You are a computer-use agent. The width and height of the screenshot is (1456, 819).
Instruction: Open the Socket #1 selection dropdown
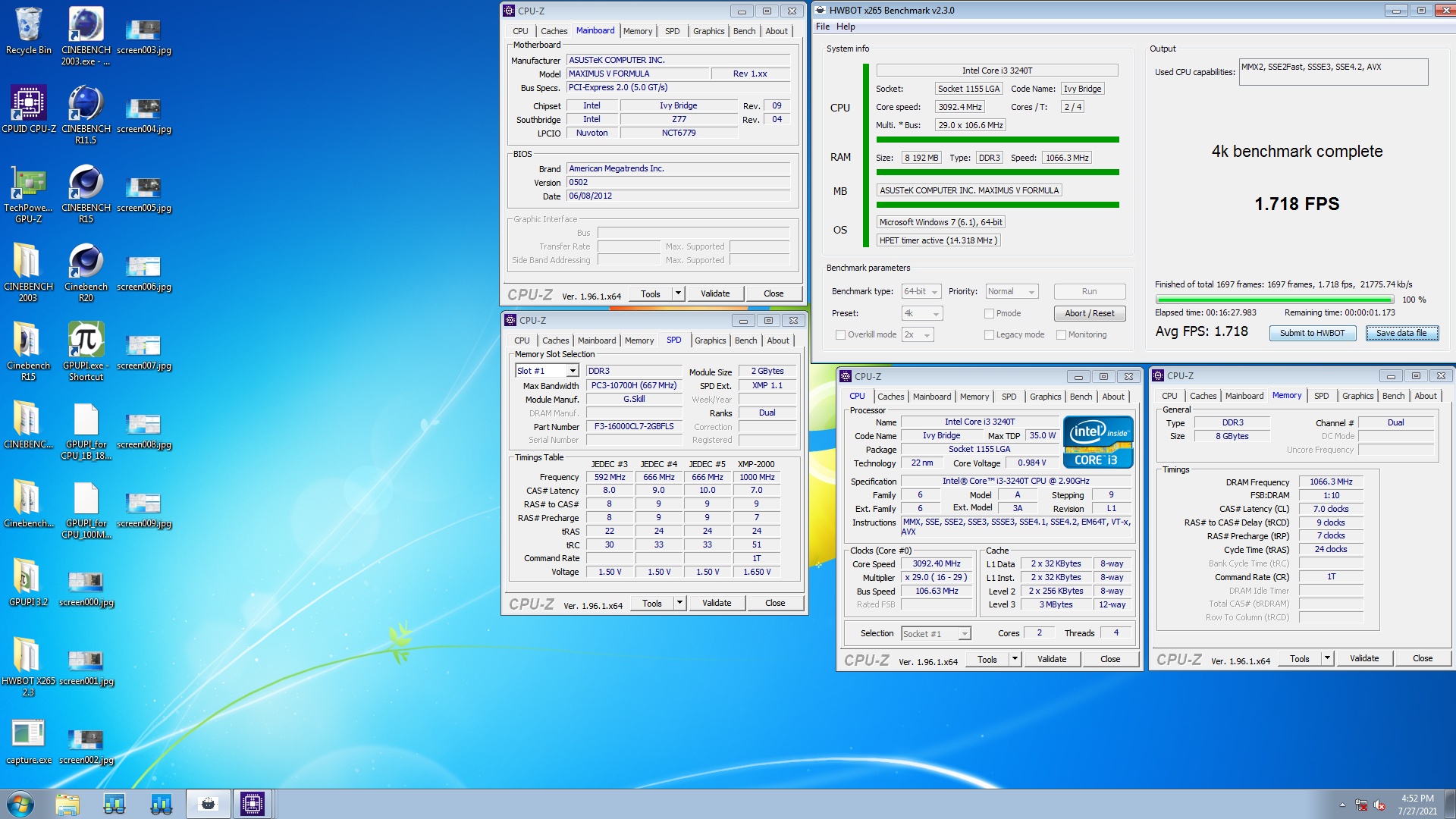[x=936, y=634]
